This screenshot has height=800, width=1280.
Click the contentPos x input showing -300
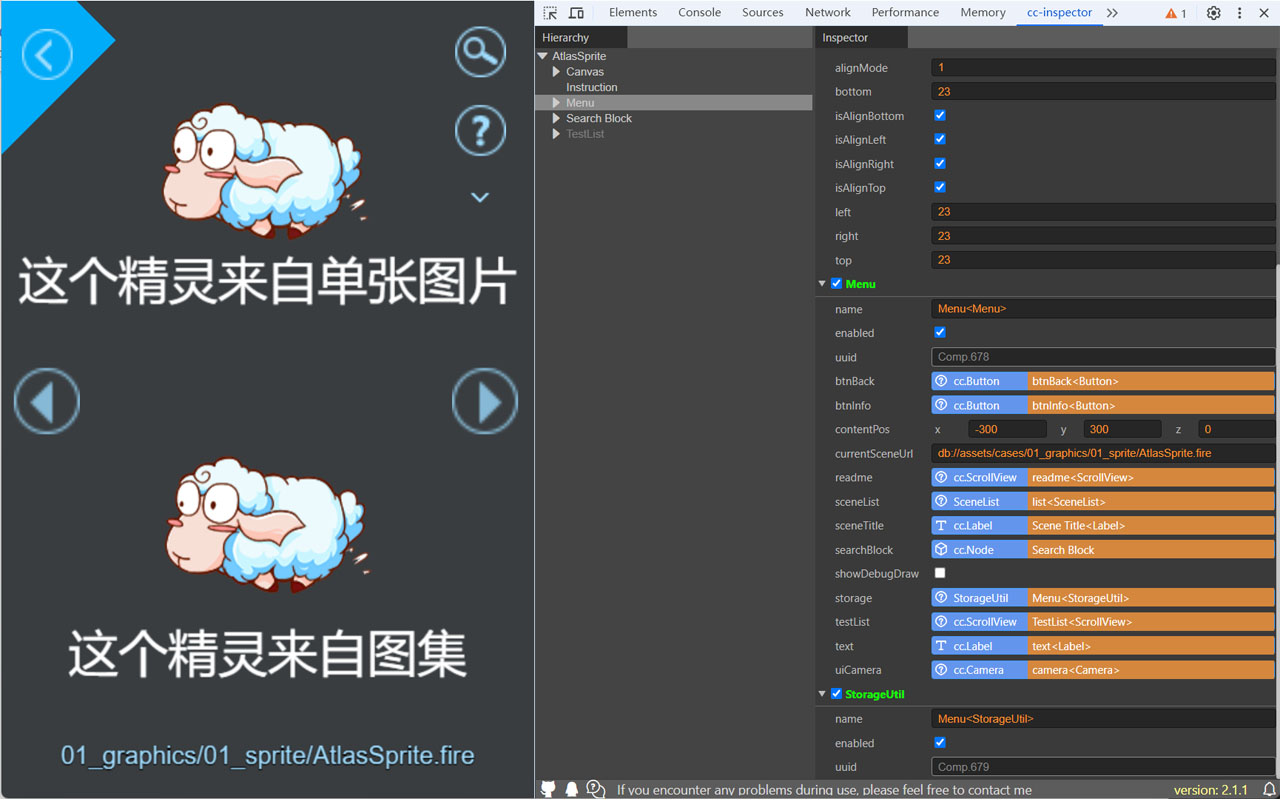tap(1007, 428)
